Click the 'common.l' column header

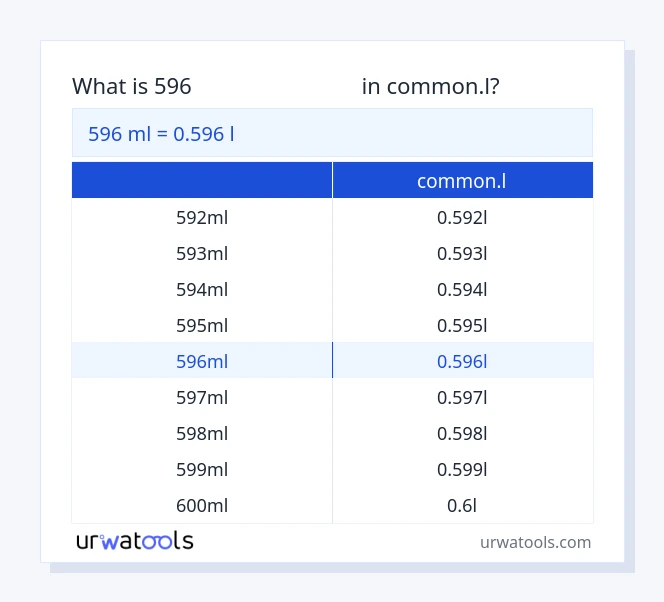[462, 181]
